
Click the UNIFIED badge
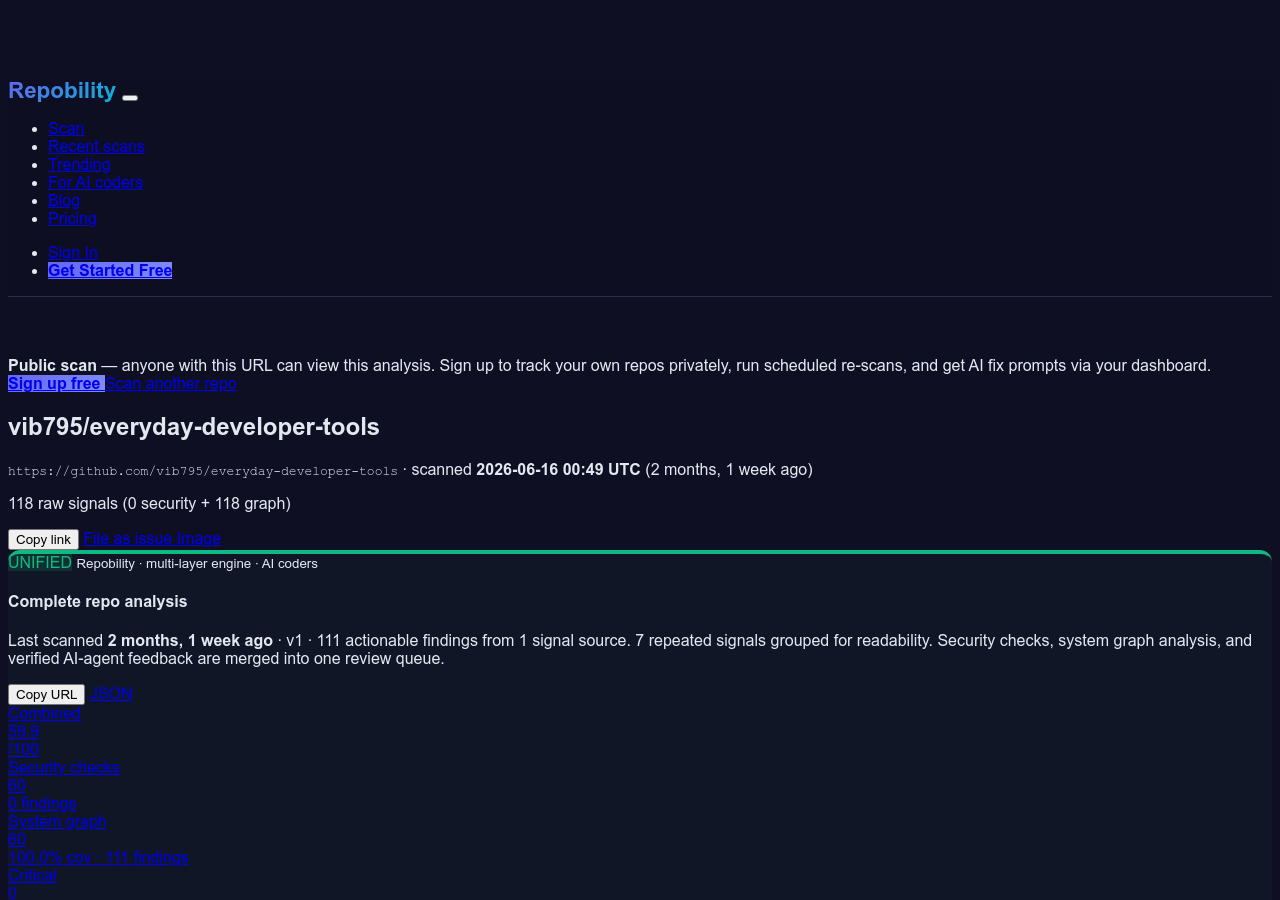[x=40, y=562]
